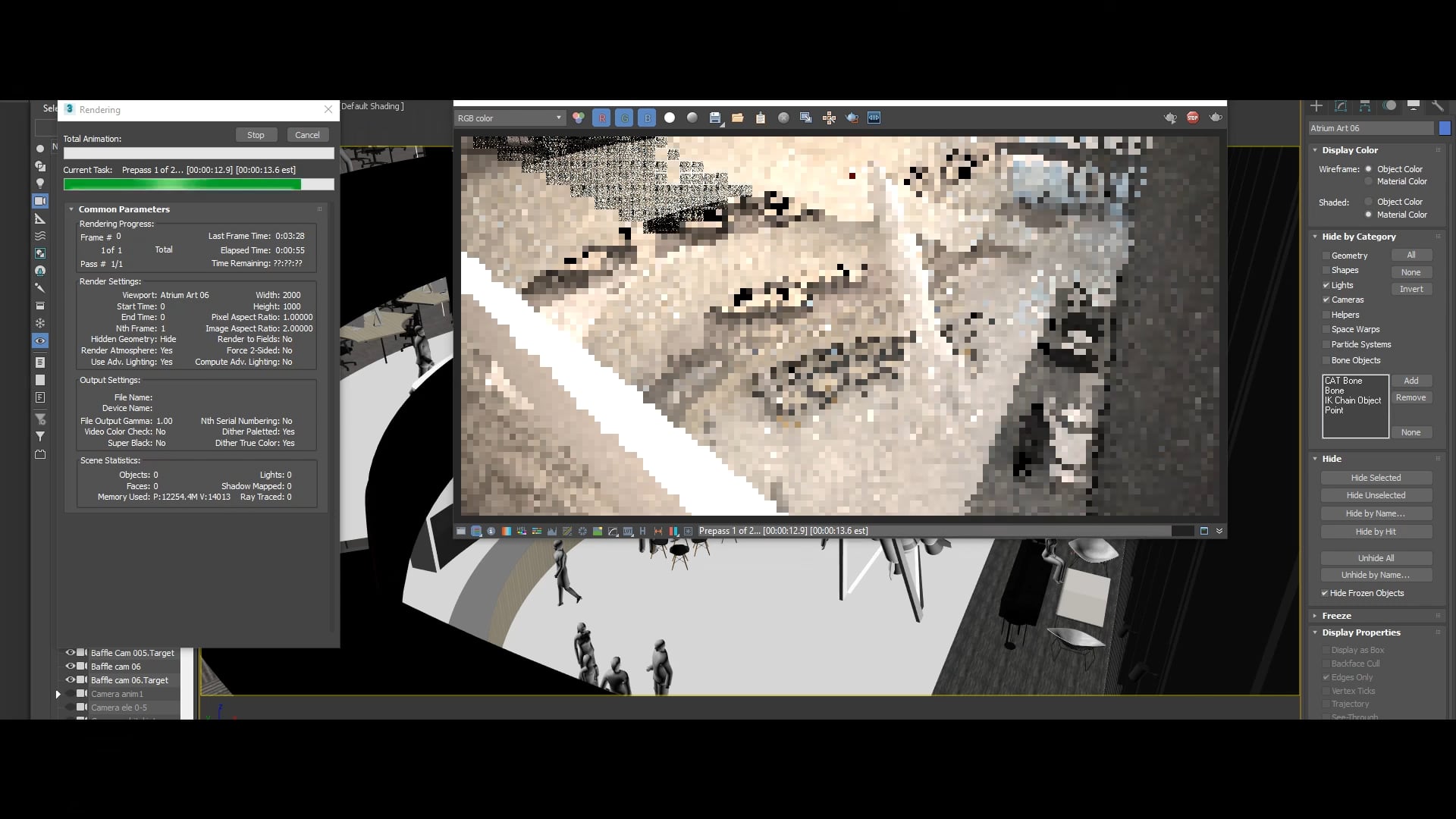This screenshot has width=1456, height=819.
Task: Expand the Freeze rollout
Action: (x=1316, y=616)
